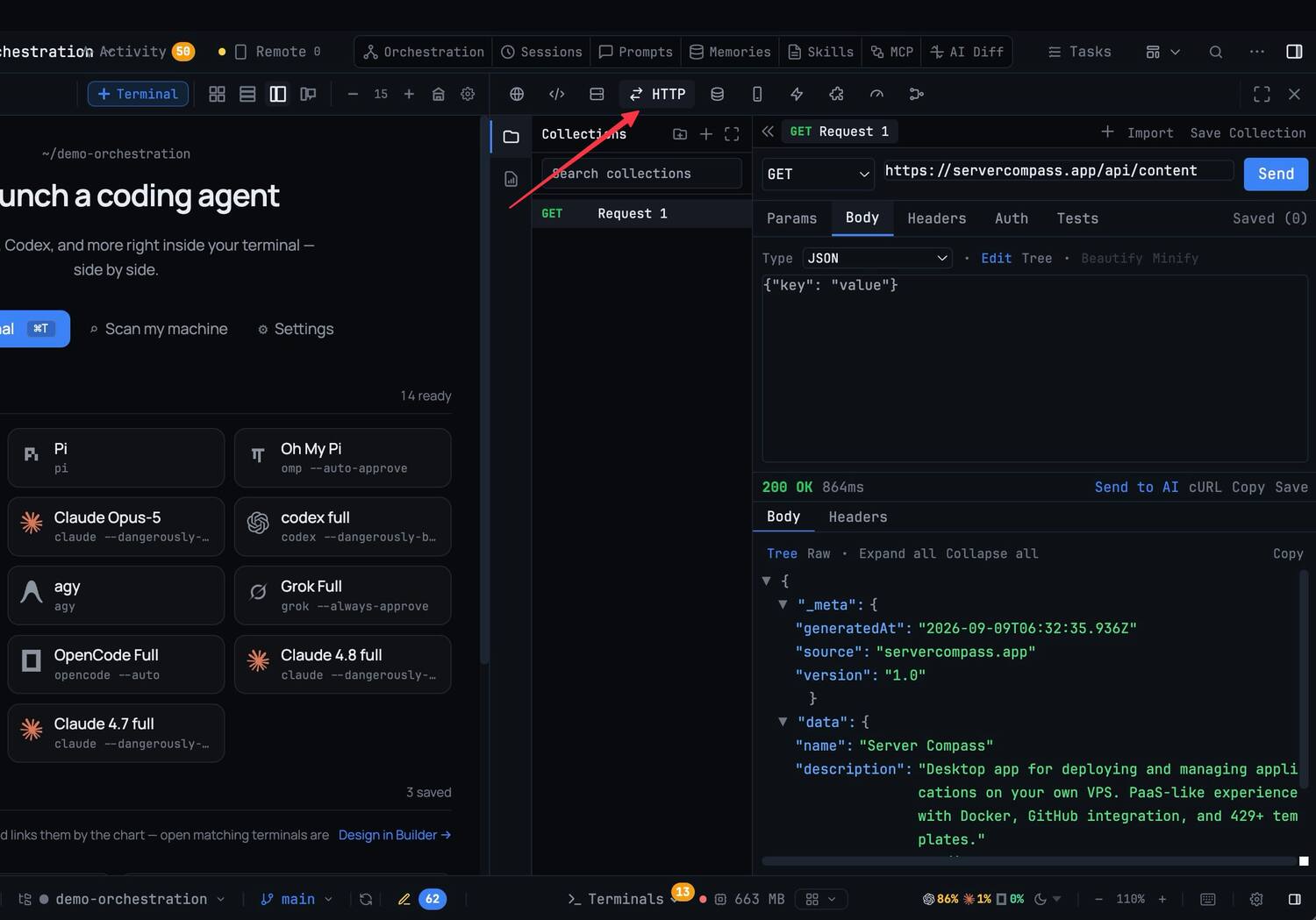Select the grid terminal layout icon

(x=217, y=94)
